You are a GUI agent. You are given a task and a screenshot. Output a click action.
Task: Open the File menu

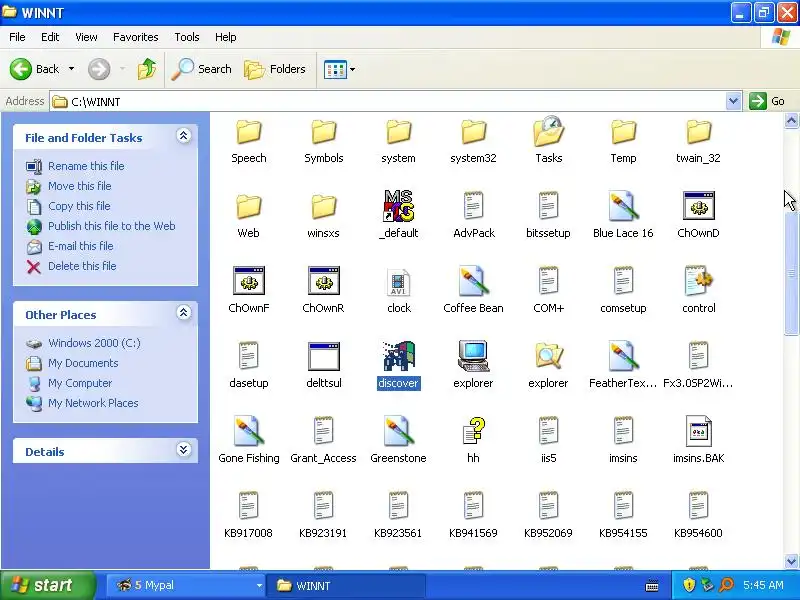(17, 37)
